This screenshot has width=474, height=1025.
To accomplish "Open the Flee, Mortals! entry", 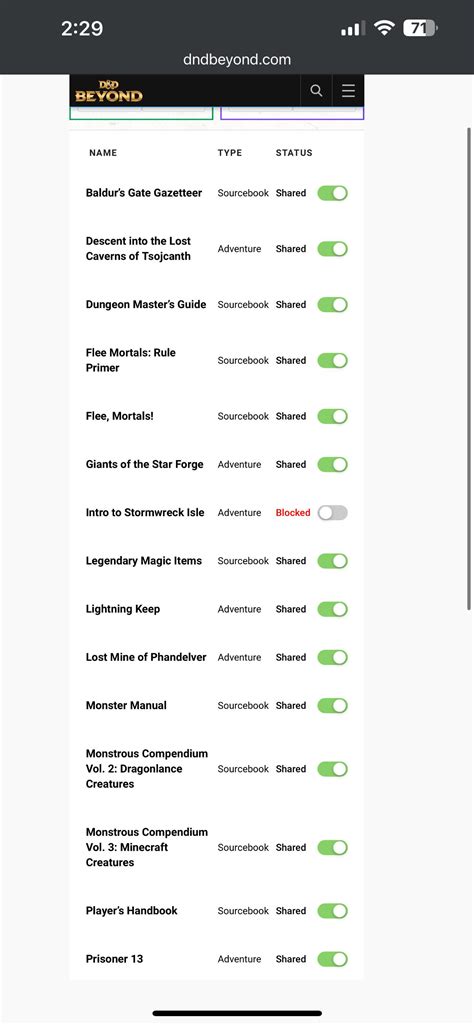I will tap(120, 416).
